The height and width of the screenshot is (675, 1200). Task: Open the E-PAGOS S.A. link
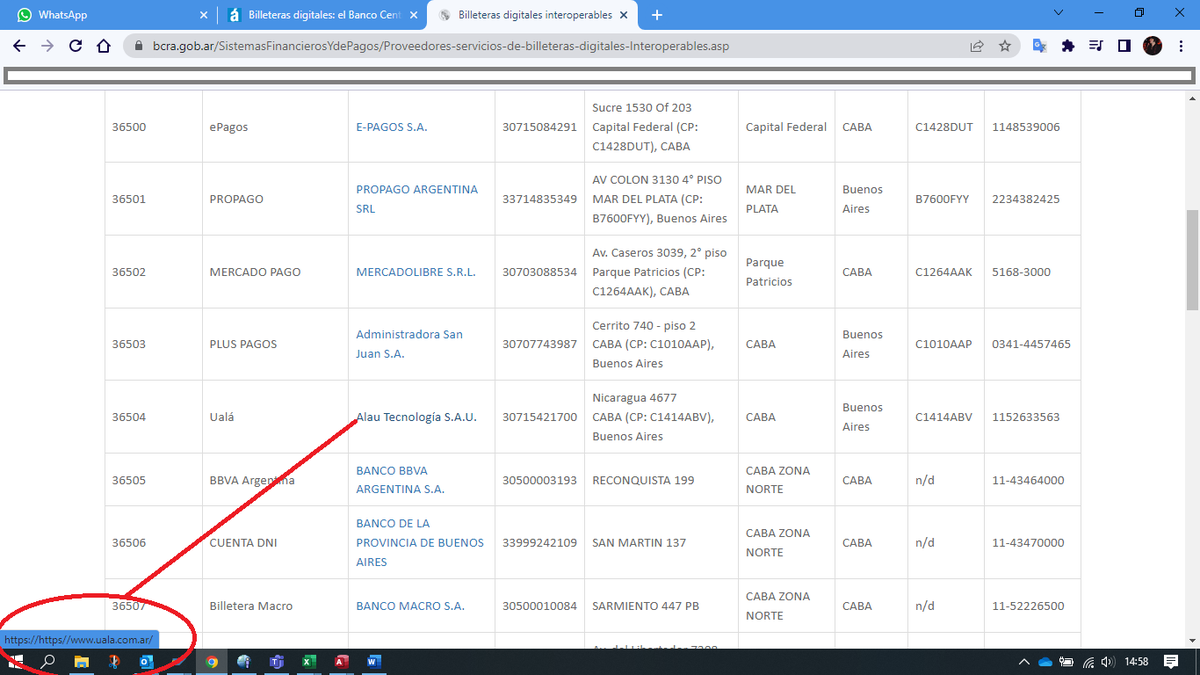[x=391, y=127]
